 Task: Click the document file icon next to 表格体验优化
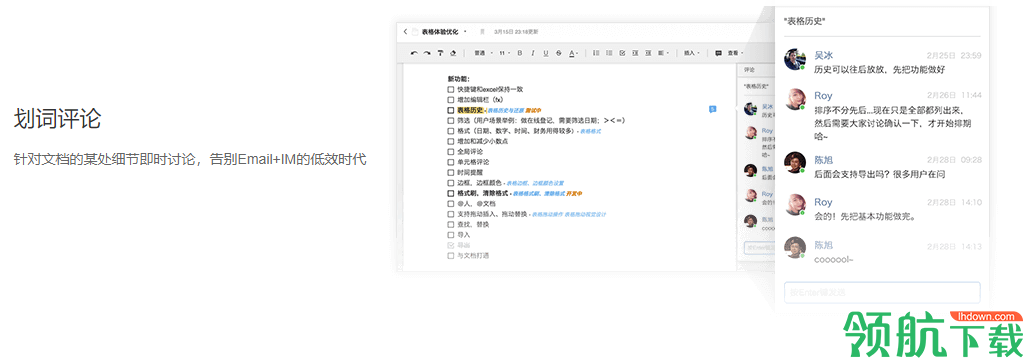click(x=414, y=31)
